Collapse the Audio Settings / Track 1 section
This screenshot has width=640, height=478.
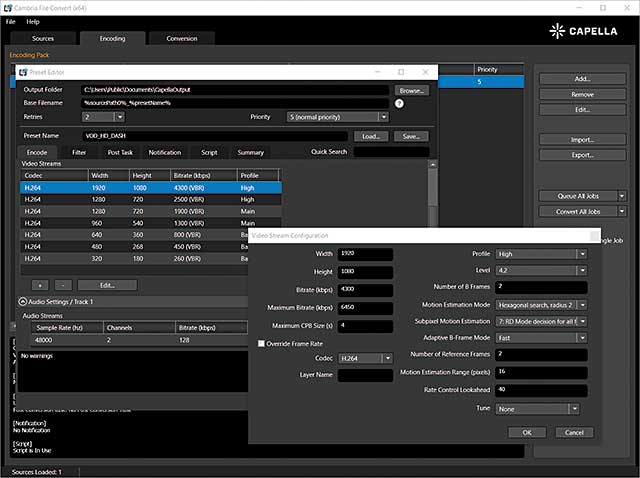(22, 302)
